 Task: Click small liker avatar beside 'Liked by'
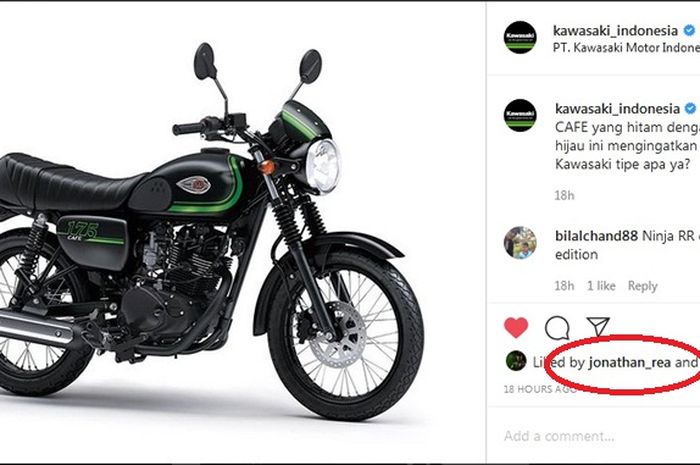coord(516,361)
